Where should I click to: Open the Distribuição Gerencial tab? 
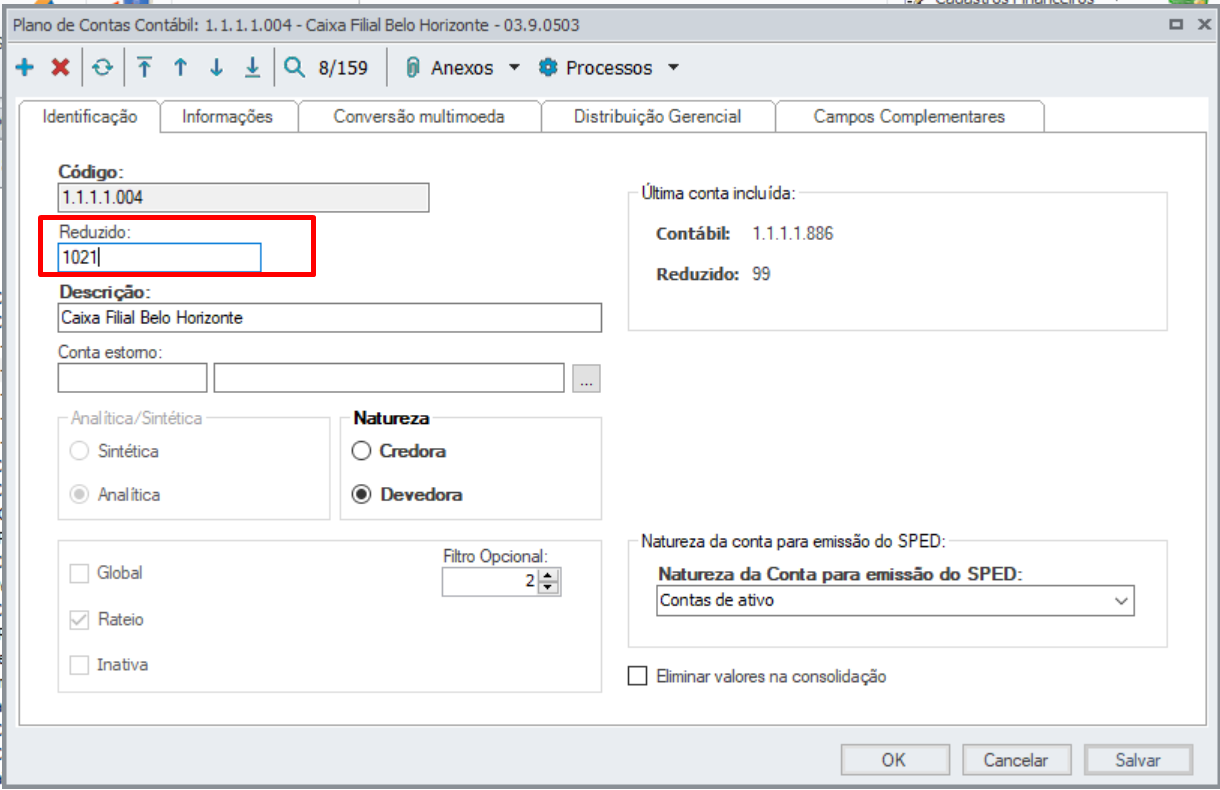pyautogui.click(x=657, y=115)
